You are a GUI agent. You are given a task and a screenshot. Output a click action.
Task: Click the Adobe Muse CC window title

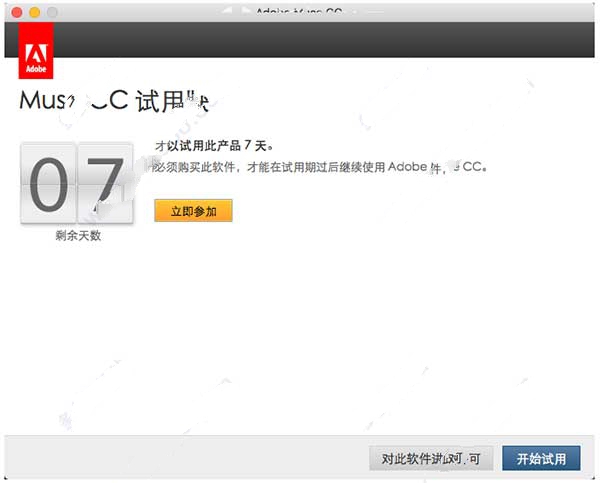pyautogui.click(x=299, y=11)
